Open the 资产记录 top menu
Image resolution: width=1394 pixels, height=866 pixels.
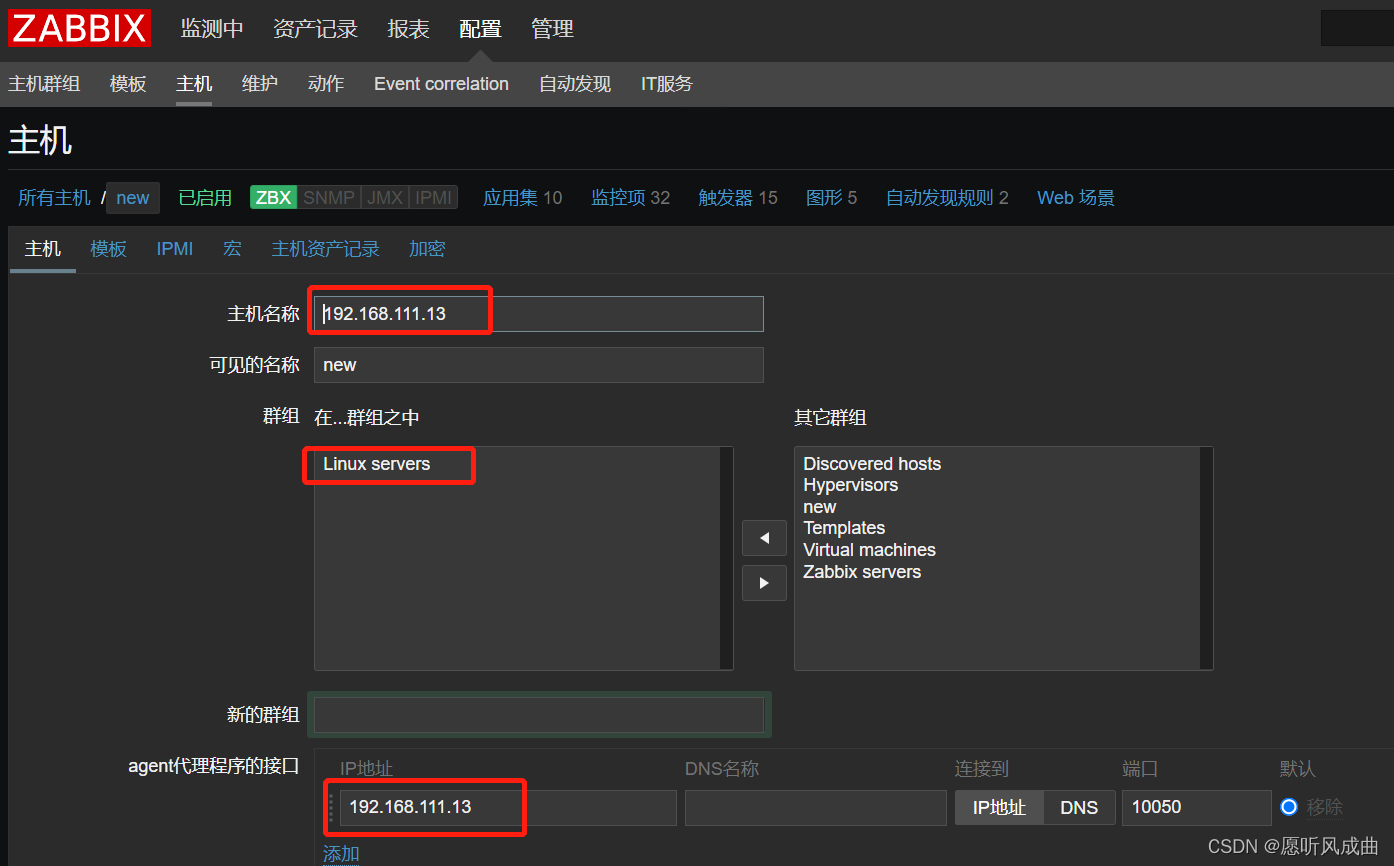315,29
